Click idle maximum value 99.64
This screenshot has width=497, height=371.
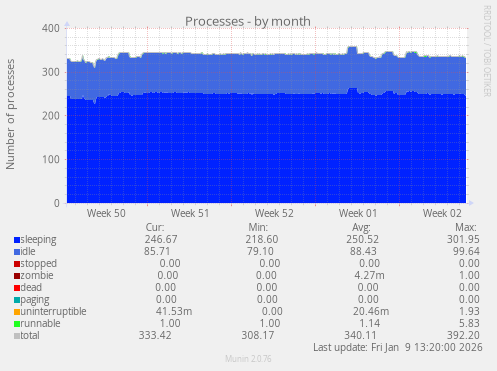(466, 251)
